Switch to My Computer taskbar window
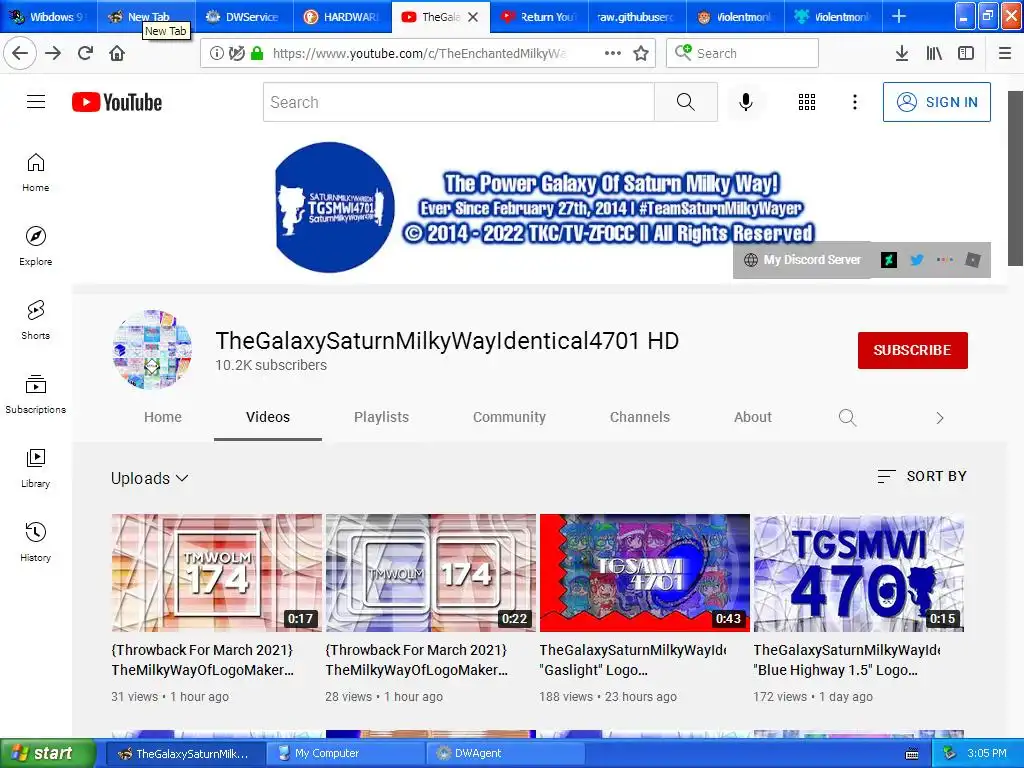1024x768 pixels. click(346, 753)
